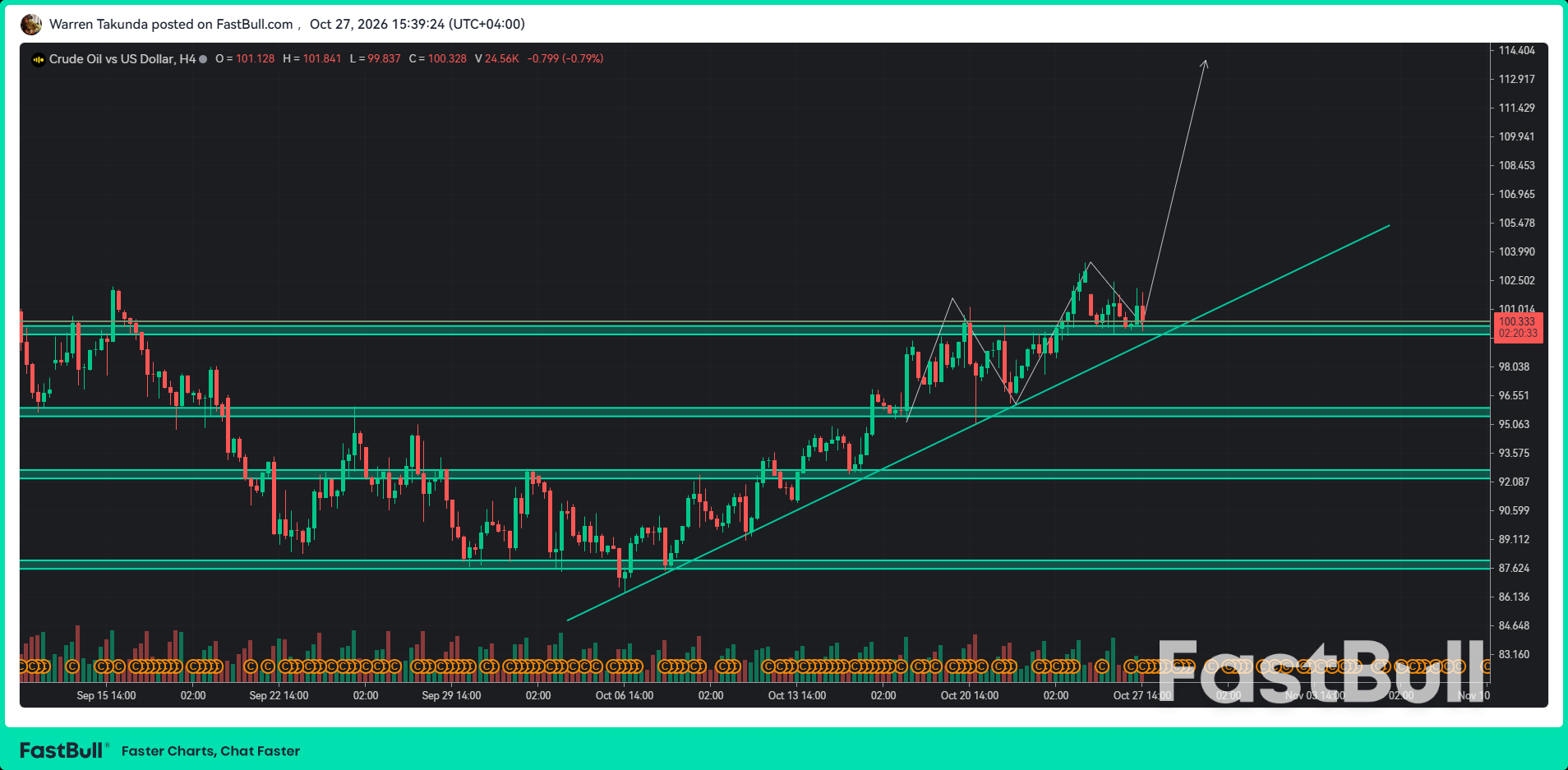Click the Oct 06 14:00 time label
1568x770 pixels.
[x=625, y=696]
